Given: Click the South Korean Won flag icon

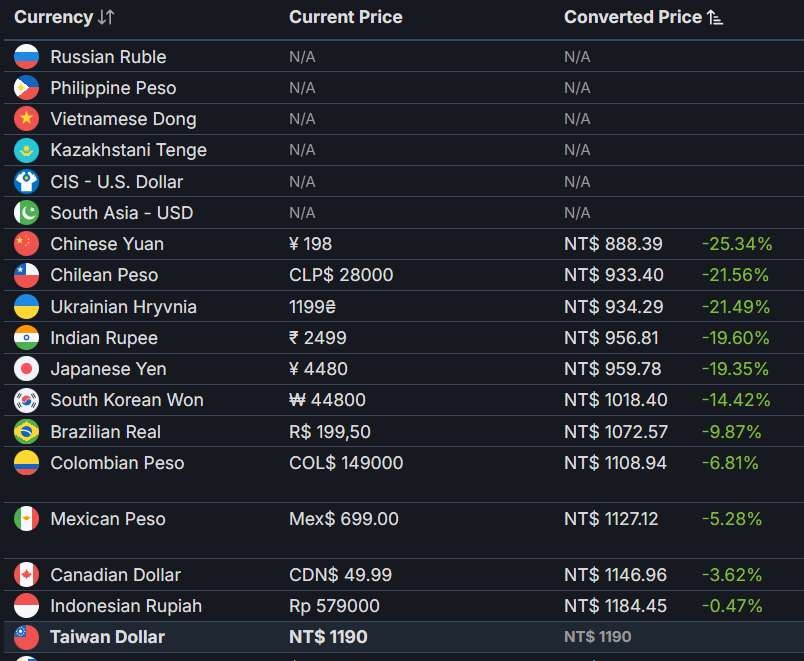Looking at the screenshot, I should pyautogui.click(x=26, y=400).
